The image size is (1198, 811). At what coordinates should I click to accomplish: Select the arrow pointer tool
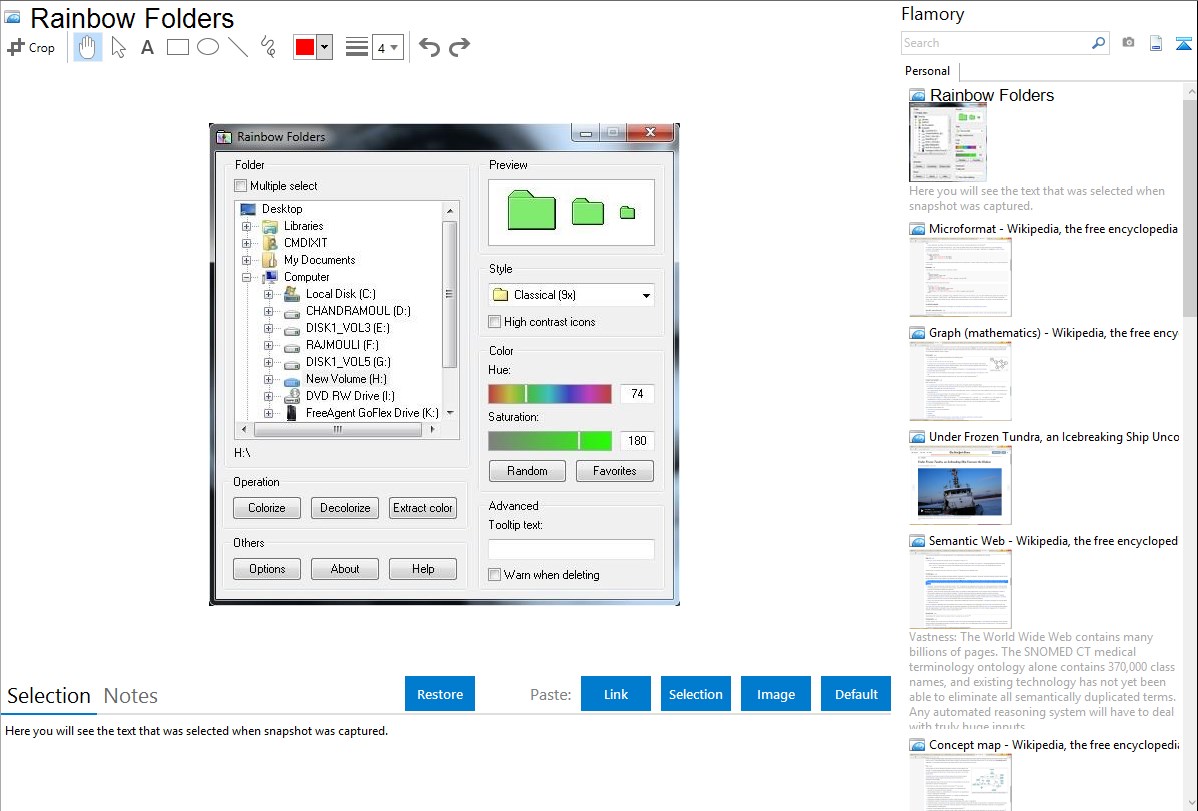coord(119,47)
